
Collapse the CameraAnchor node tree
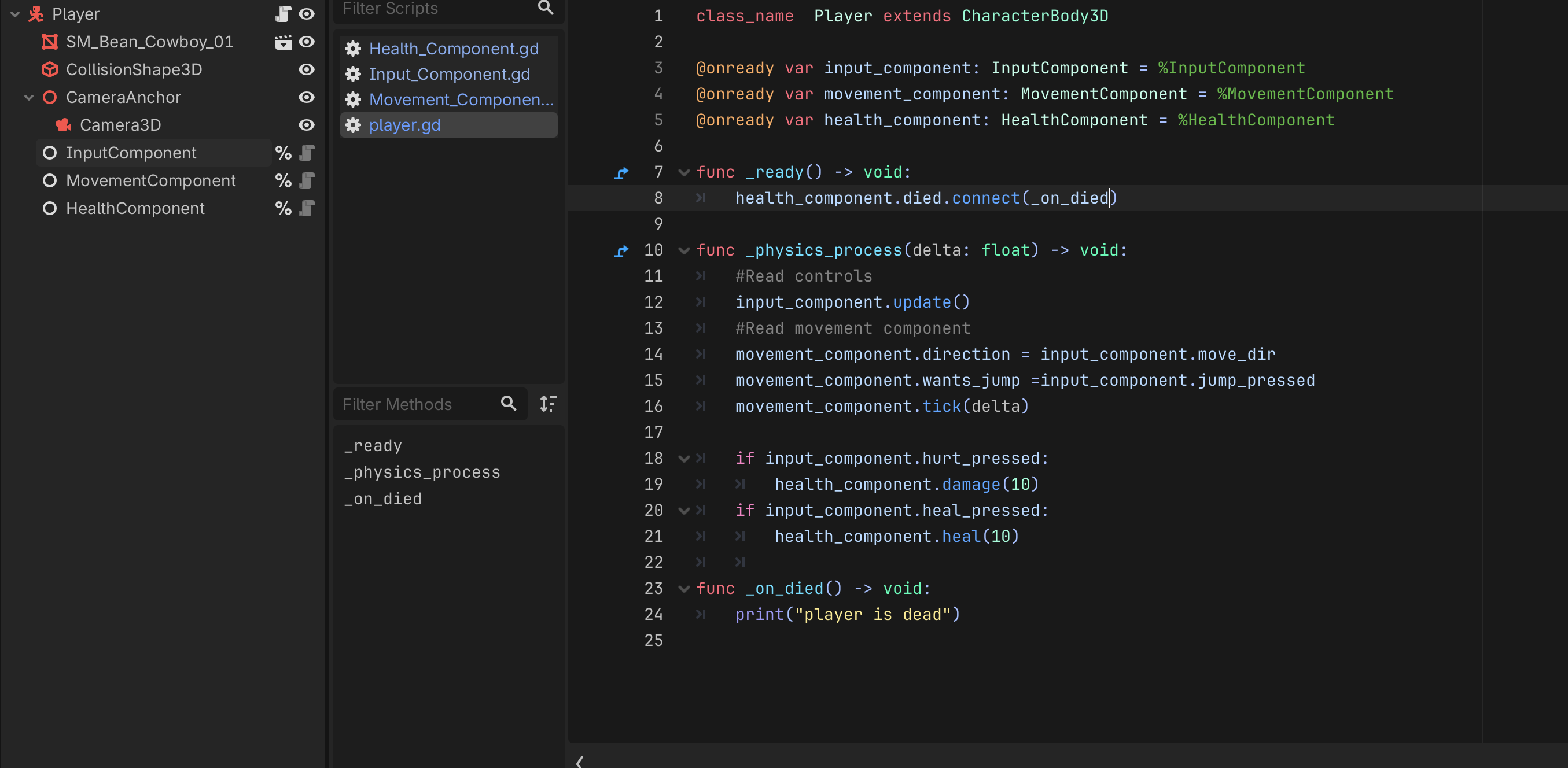pyautogui.click(x=28, y=97)
